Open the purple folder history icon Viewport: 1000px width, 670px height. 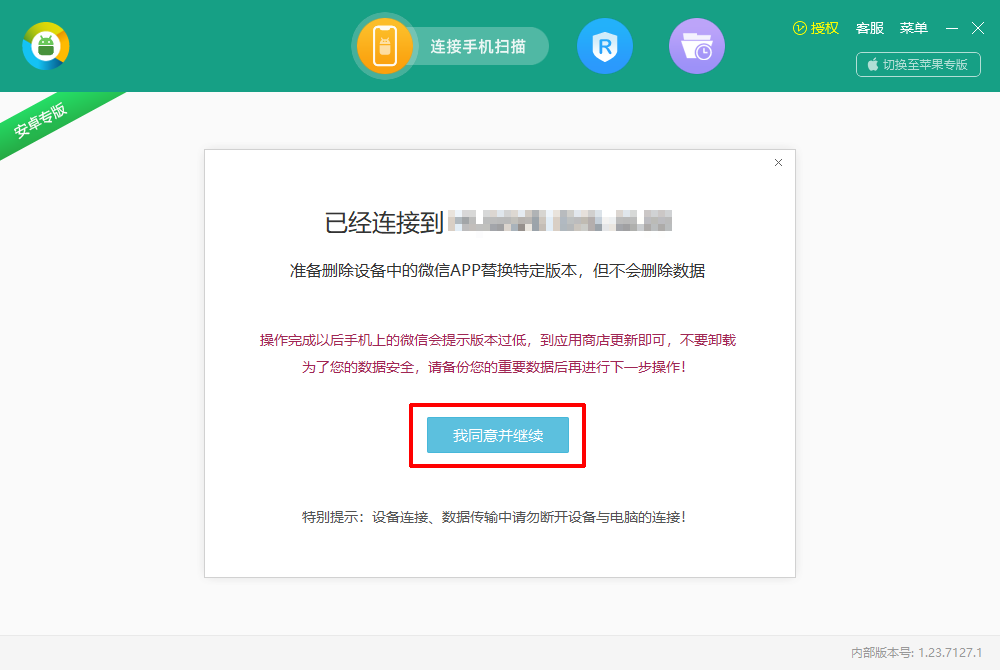tap(696, 46)
